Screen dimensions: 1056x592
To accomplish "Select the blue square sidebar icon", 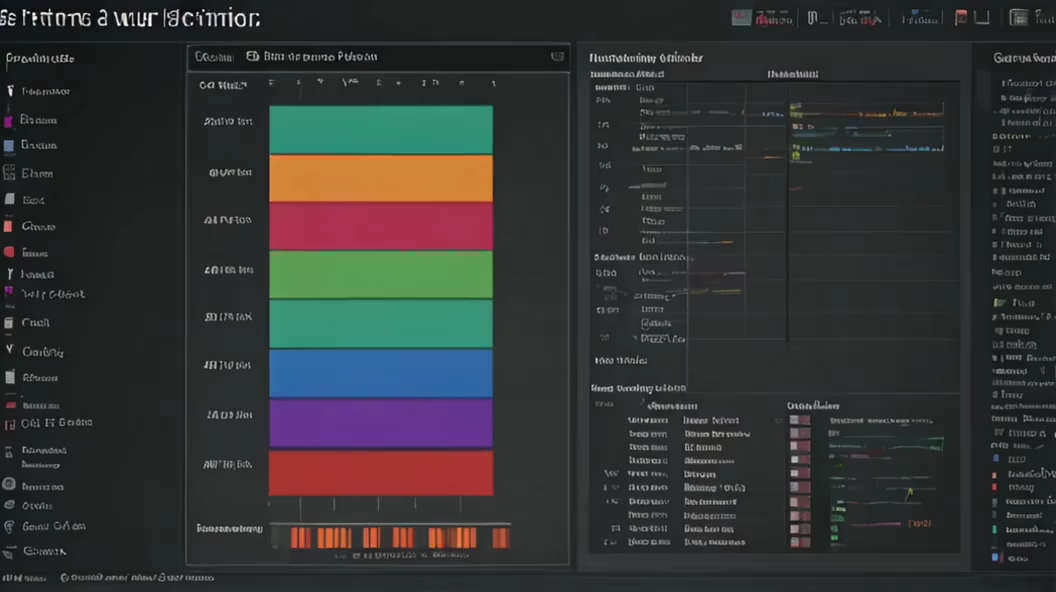I will coord(9,146).
